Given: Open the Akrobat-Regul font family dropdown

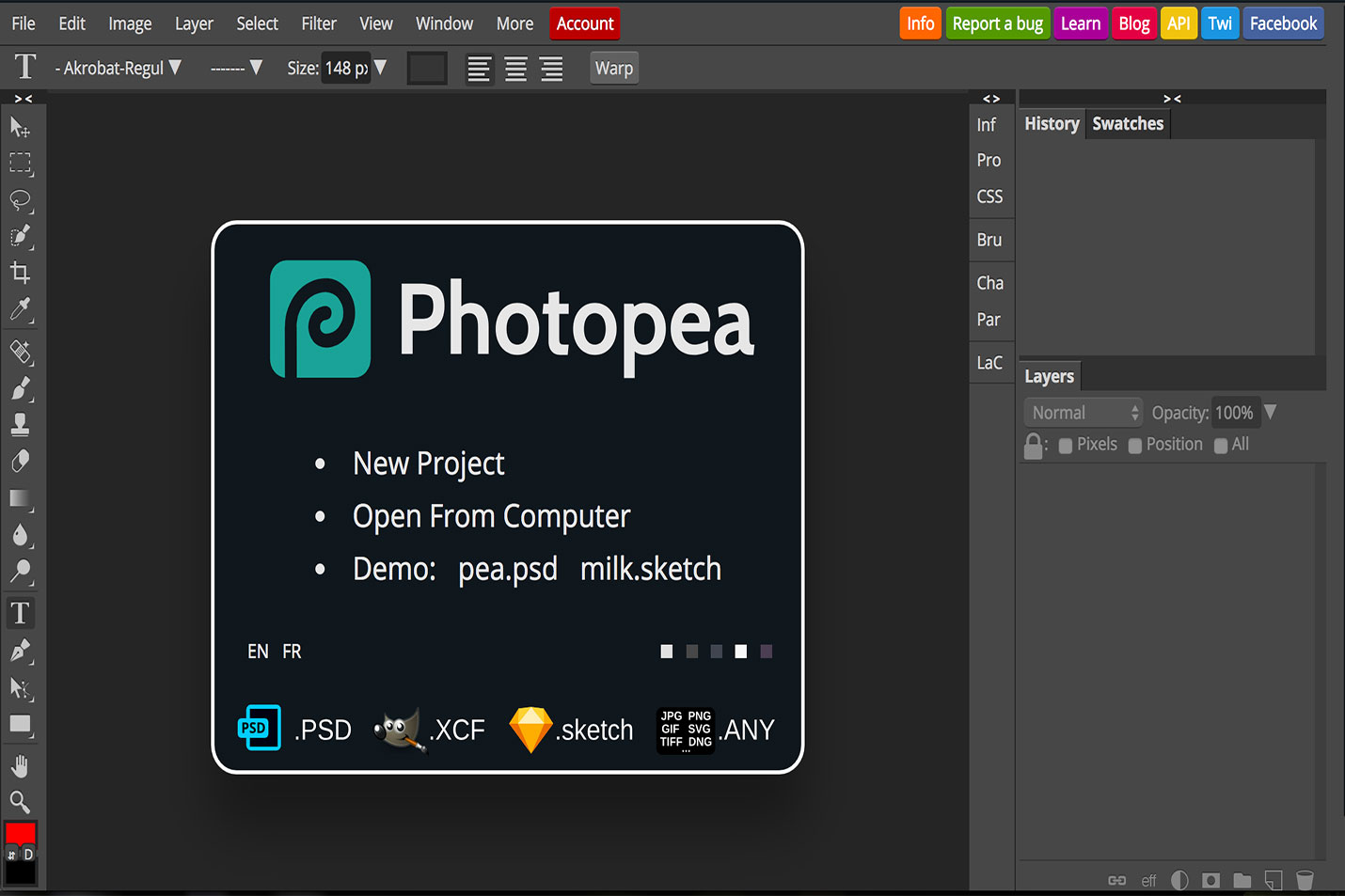Looking at the screenshot, I should point(118,68).
